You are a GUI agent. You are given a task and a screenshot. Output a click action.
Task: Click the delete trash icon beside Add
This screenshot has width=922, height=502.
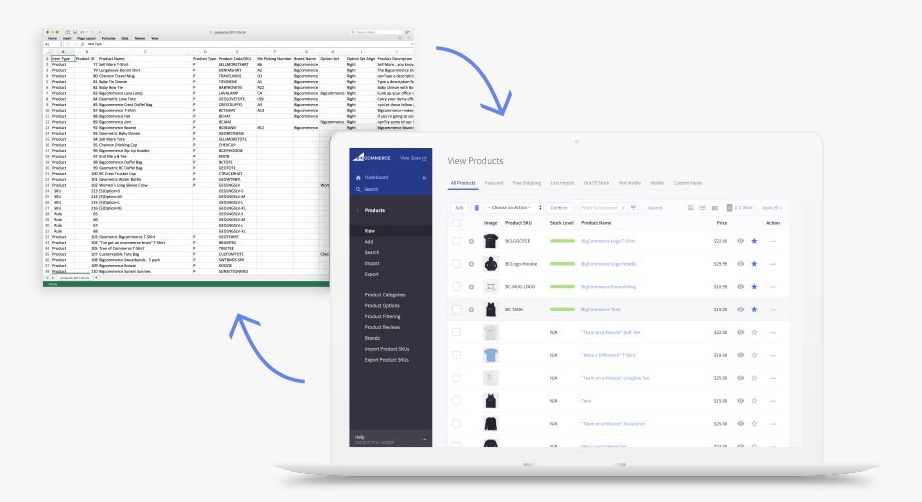point(477,208)
